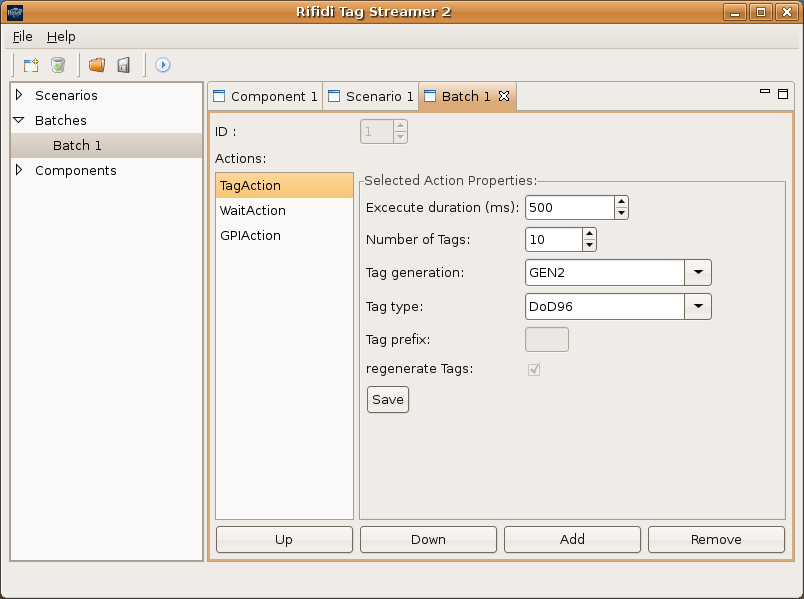Open the Tag generation dropdown
The image size is (804, 599).
[x=697, y=272]
